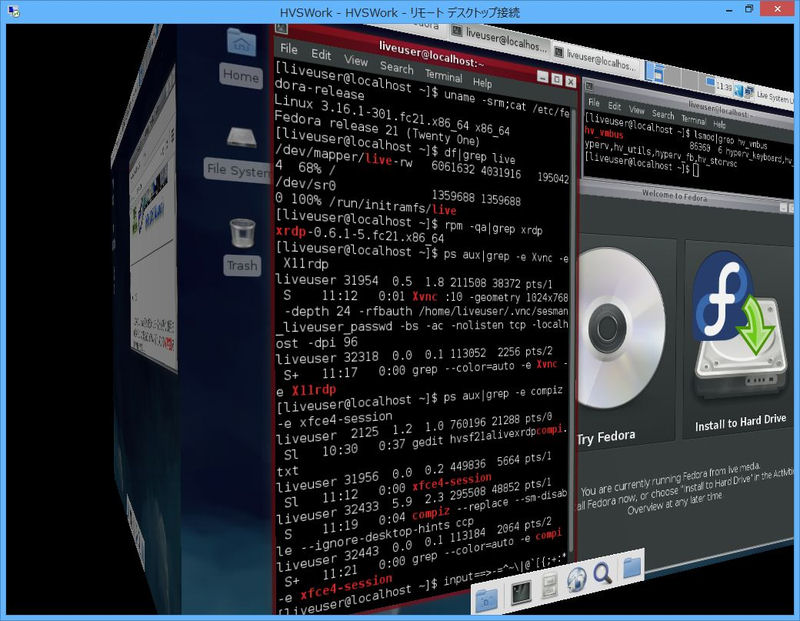Image resolution: width=800 pixels, height=621 pixels.
Task: Open the magnifier application finder icon
Action: [x=603, y=573]
